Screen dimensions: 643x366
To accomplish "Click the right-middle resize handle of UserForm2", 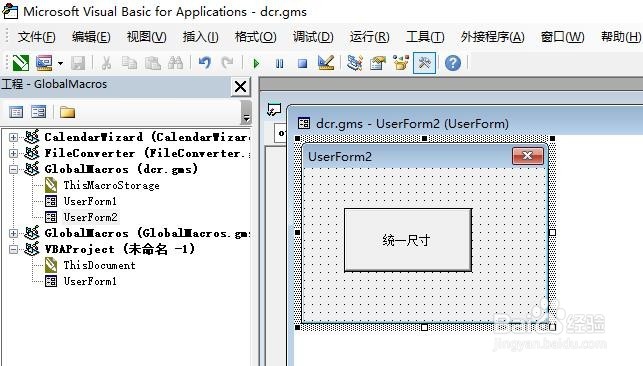I will pos(552,232).
